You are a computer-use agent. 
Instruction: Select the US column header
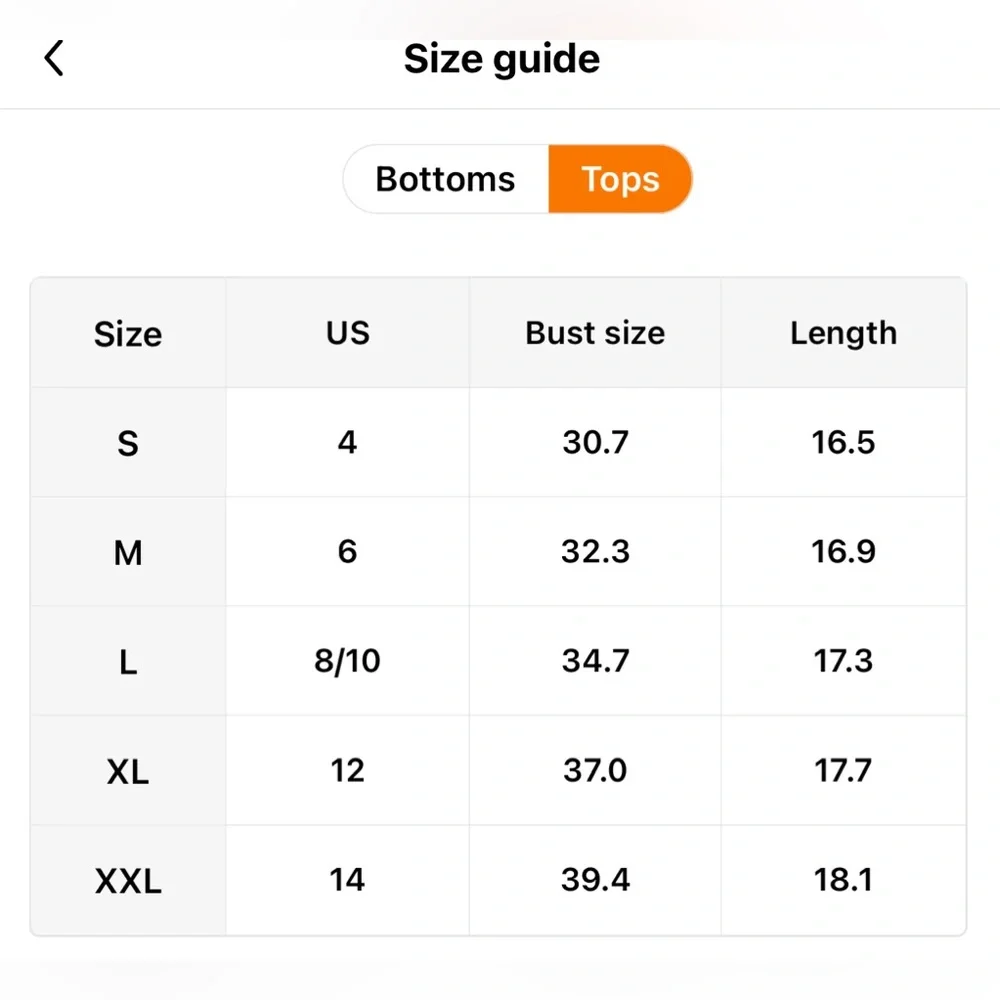point(348,332)
